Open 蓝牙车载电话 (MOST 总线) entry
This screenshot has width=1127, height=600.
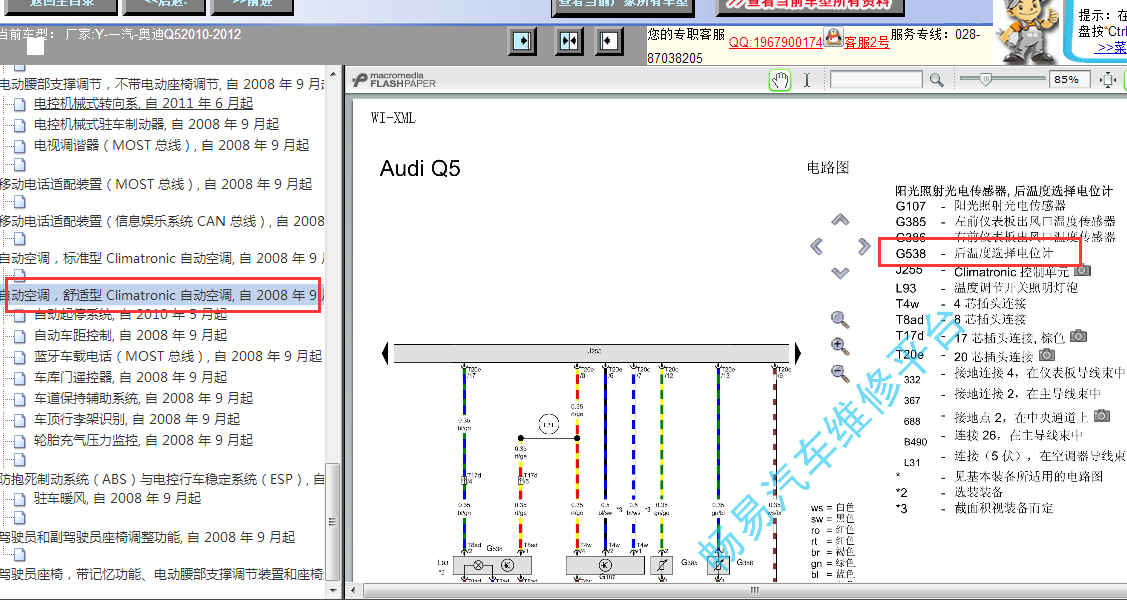(x=178, y=356)
